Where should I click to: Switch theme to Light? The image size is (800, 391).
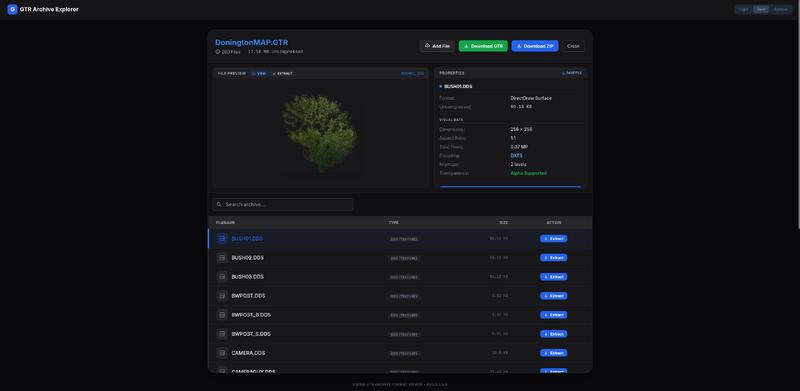tap(744, 9)
